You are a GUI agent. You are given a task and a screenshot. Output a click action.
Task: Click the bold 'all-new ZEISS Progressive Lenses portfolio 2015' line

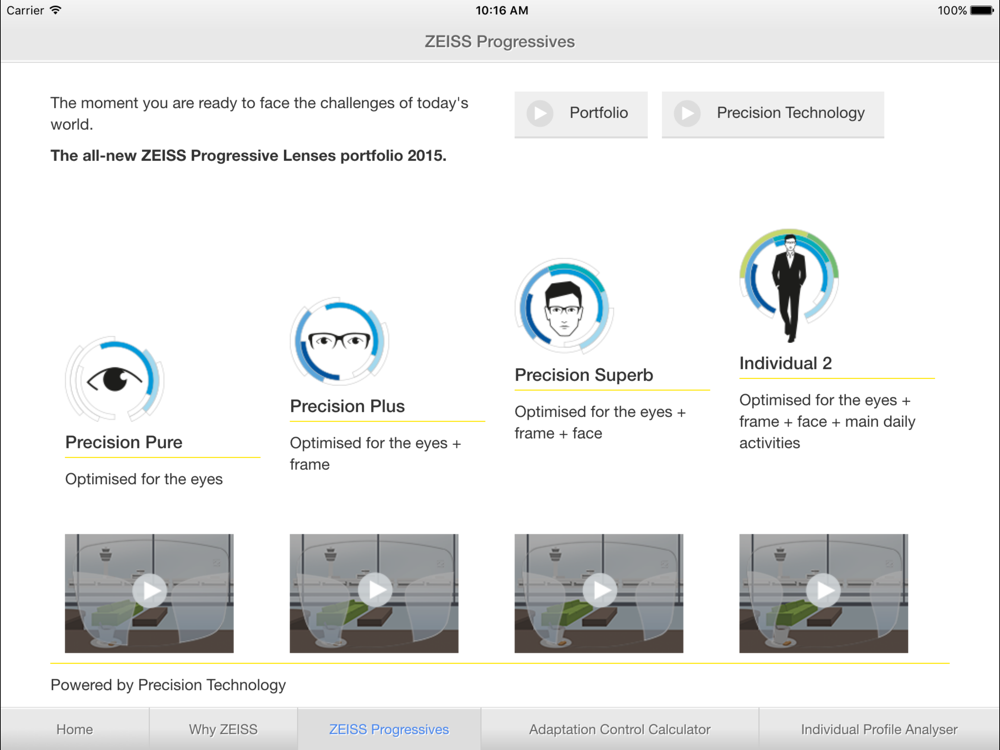click(248, 156)
